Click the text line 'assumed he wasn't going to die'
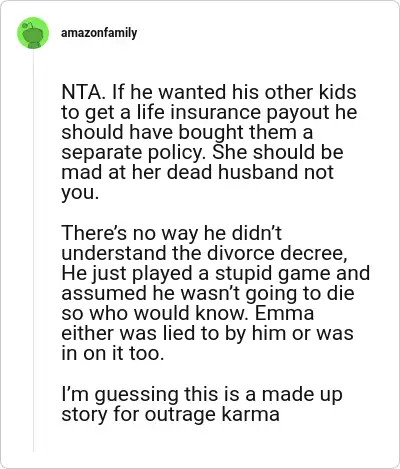This screenshot has width=400, height=469. (208, 293)
